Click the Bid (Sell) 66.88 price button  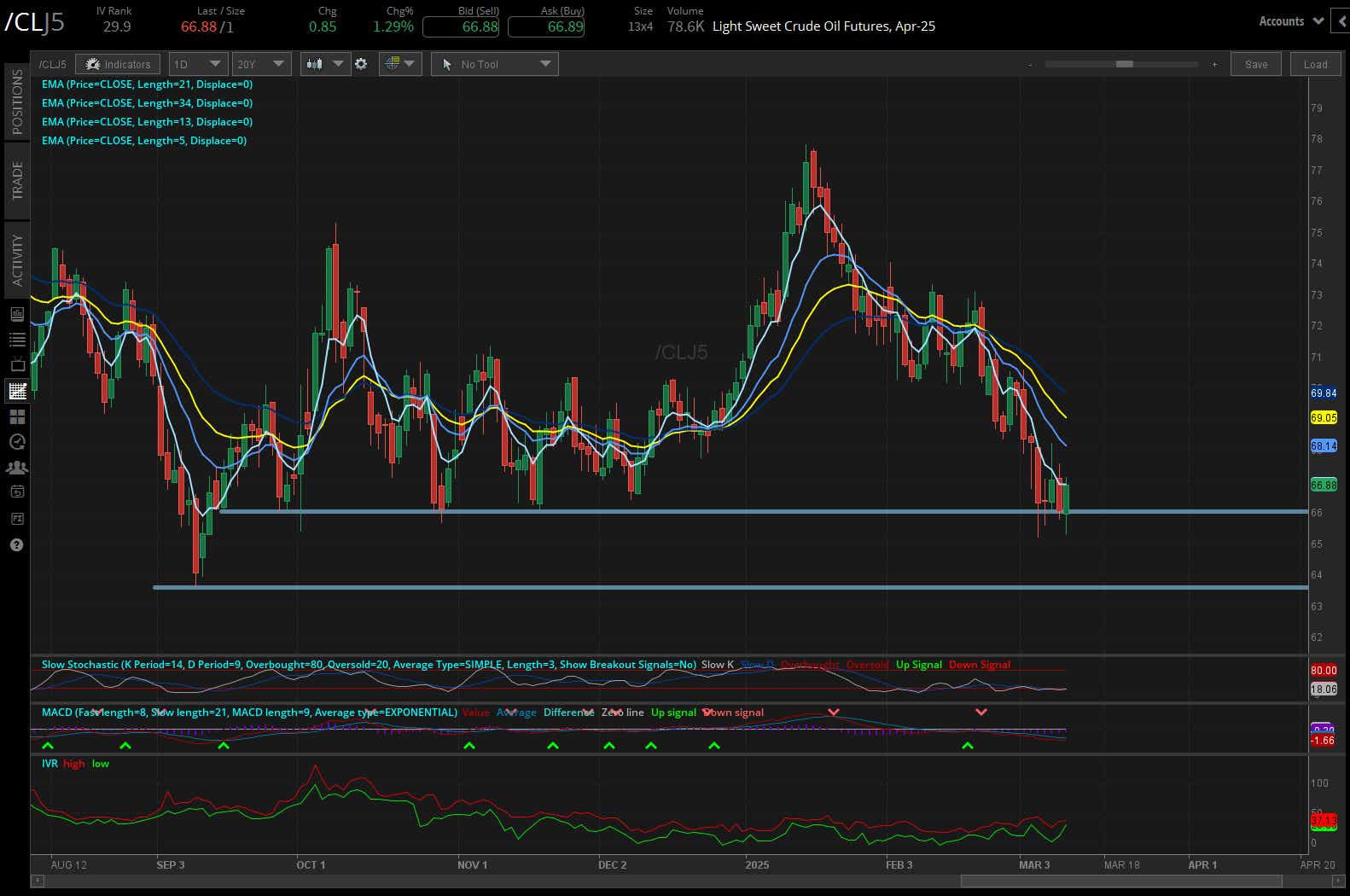click(x=461, y=26)
